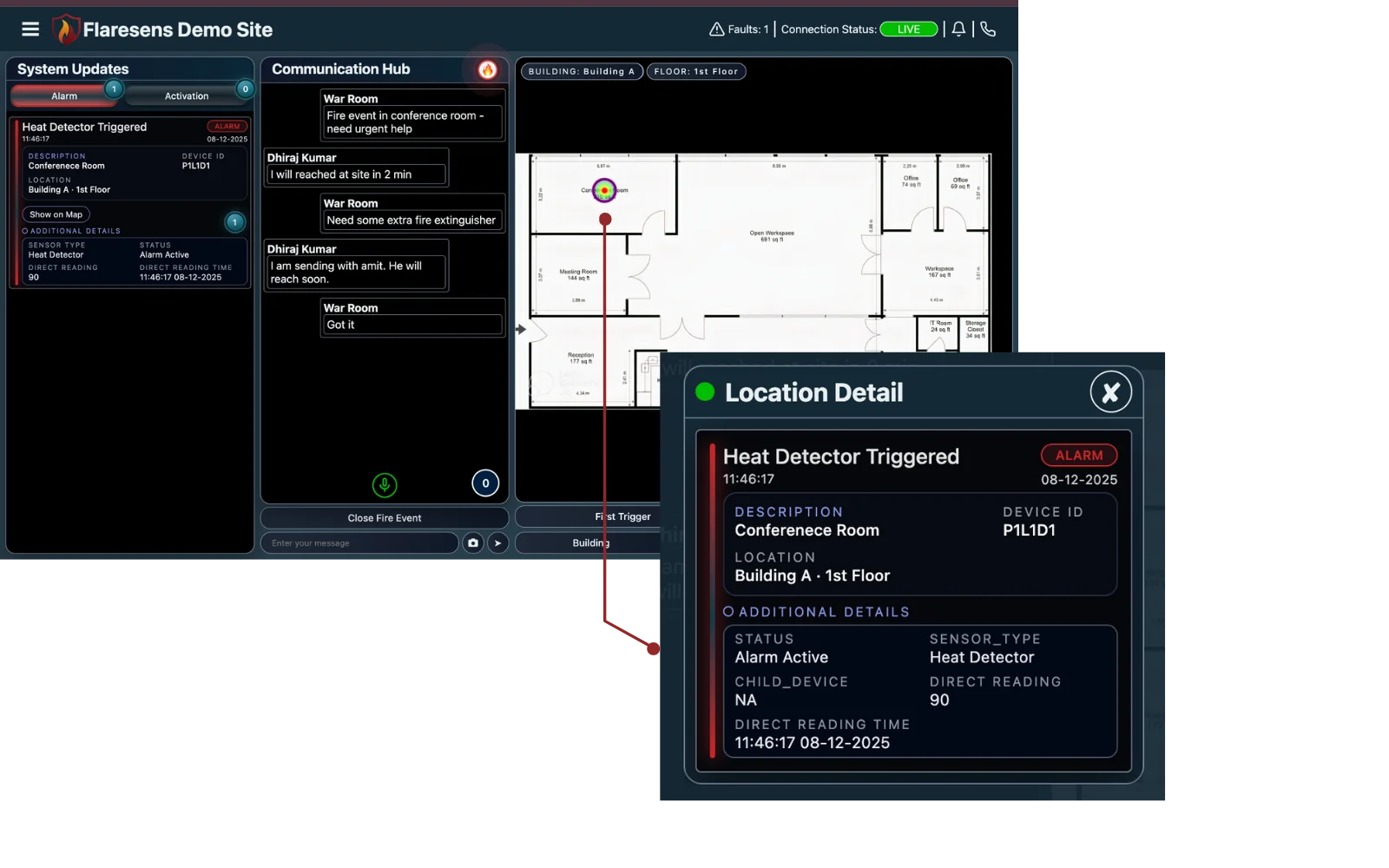Click the camera icon to attach a photo

click(x=472, y=542)
